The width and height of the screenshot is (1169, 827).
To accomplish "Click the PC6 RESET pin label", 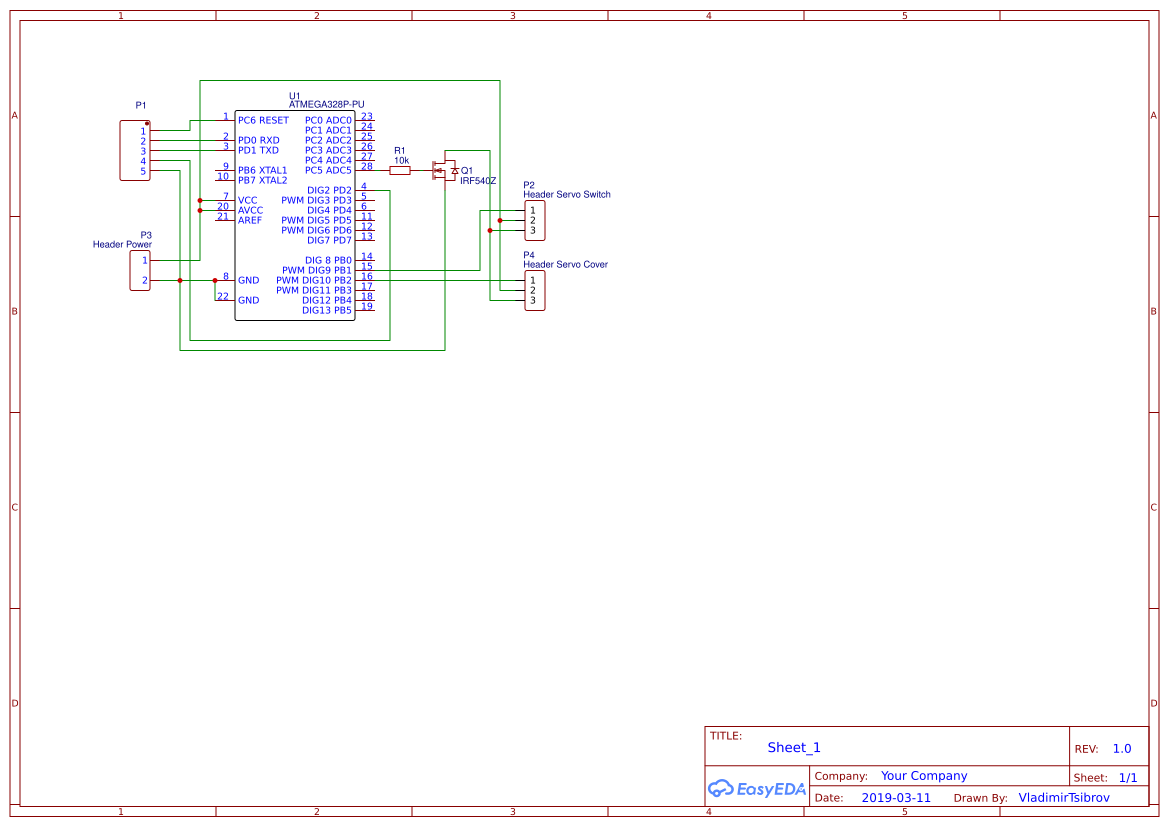I will pyautogui.click(x=263, y=120).
